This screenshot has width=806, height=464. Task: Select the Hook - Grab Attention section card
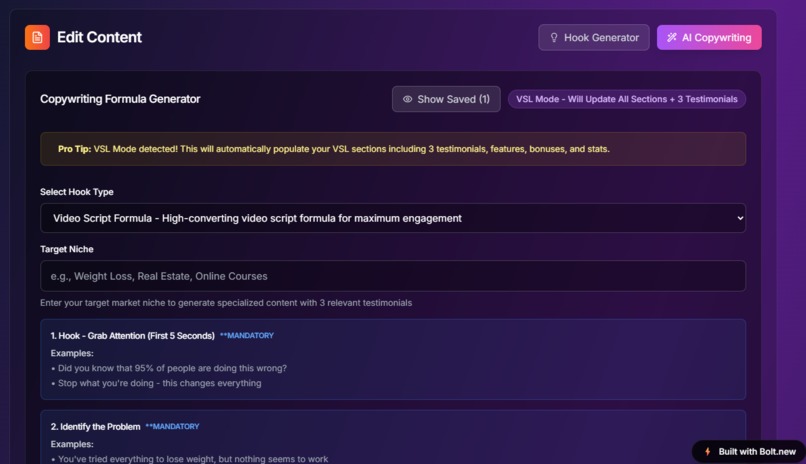[393, 359]
